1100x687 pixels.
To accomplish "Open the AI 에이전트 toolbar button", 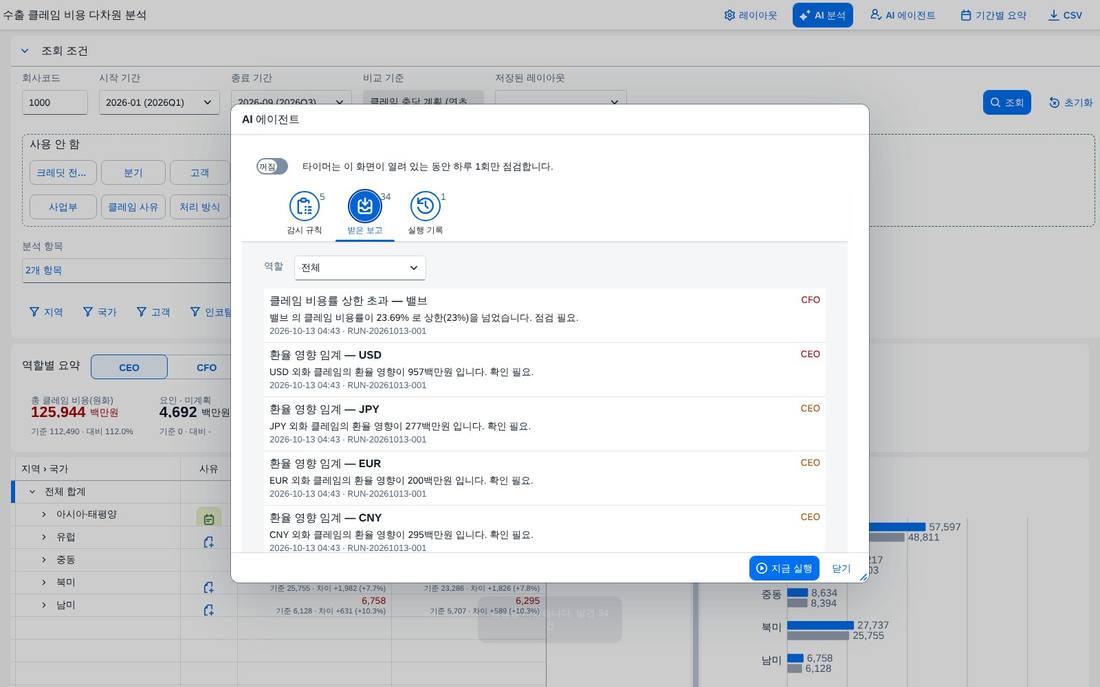I will coord(902,15).
